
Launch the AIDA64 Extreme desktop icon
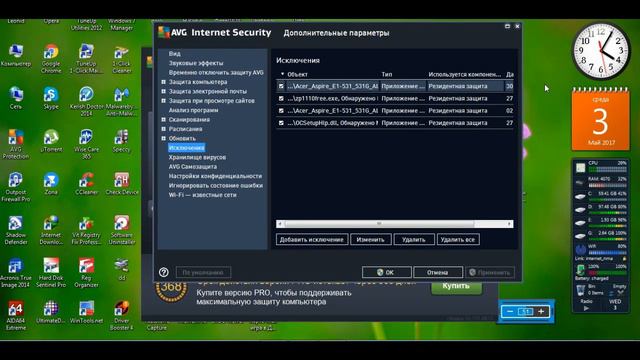(x=16, y=316)
